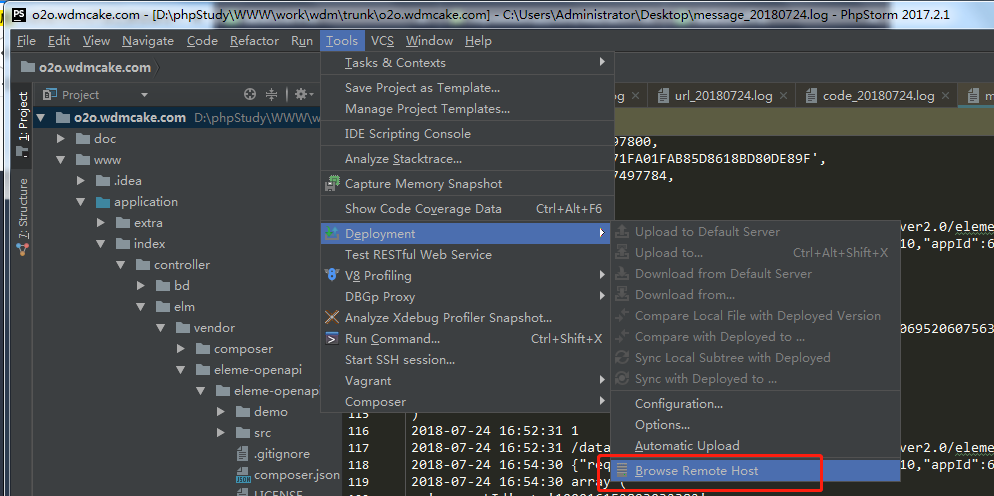Open the Help menu
The width and height of the screenshot is (994, 496).
point(478,41)
